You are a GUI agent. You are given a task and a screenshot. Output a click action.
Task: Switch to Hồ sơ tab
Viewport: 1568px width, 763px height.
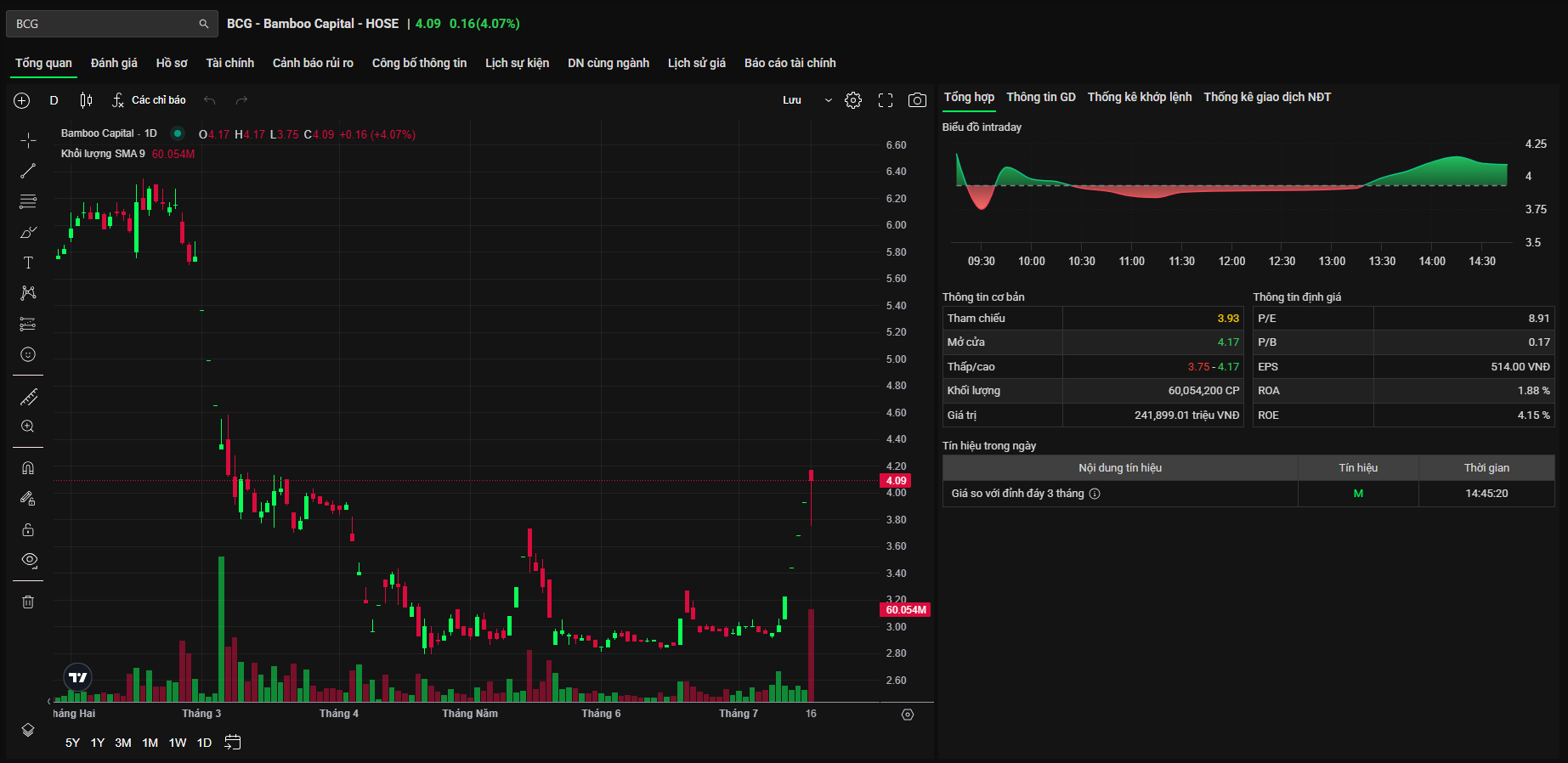click(172, 63)
